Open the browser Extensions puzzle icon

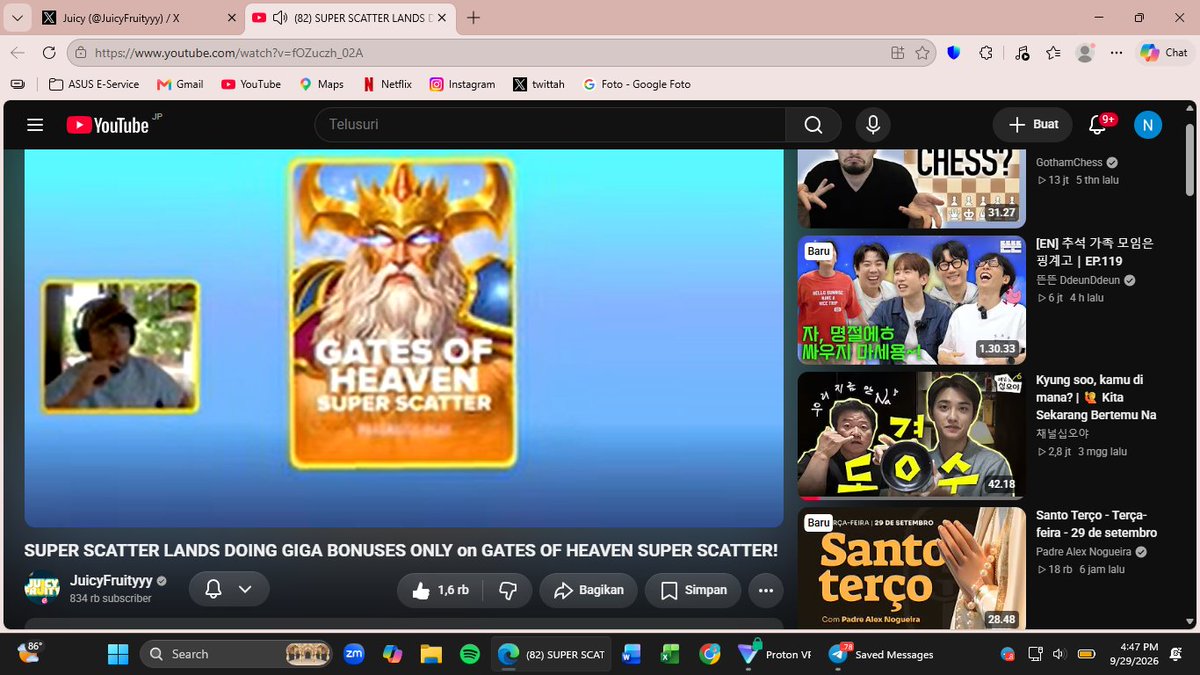(x=986, y=53)
